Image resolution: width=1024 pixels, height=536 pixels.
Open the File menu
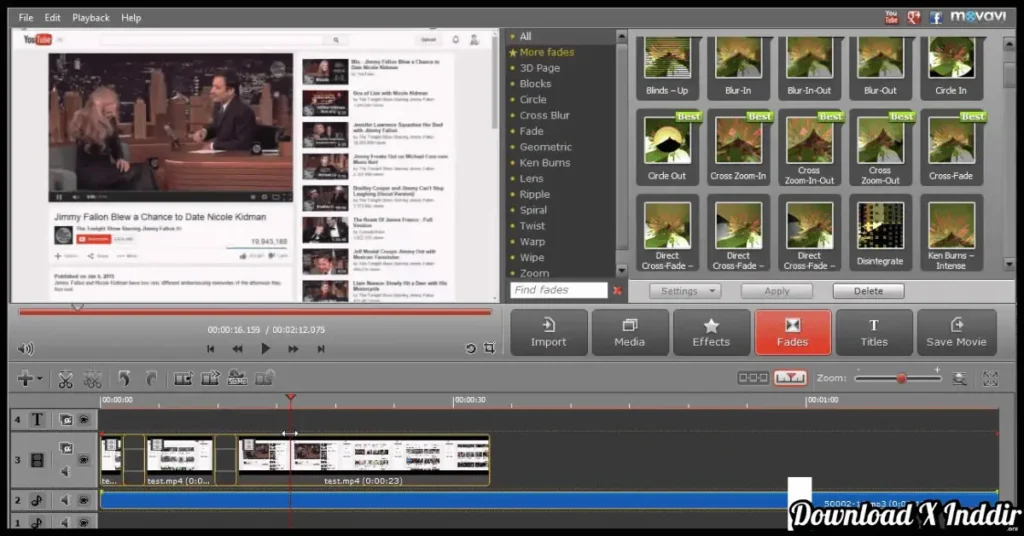click(x=25, y=18)
